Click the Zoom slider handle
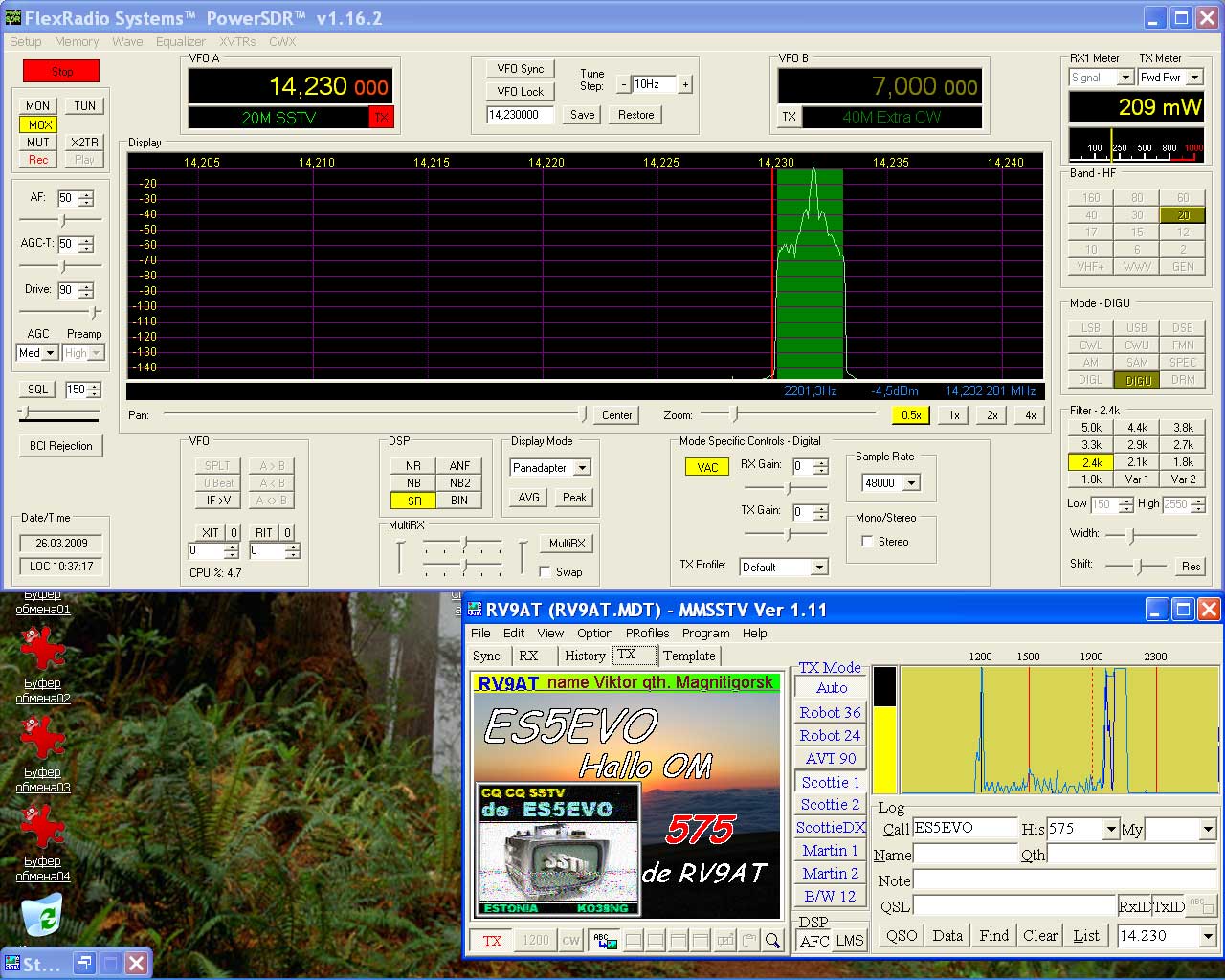The width and height of the screenshot is (1225, 980). [735, 414]
